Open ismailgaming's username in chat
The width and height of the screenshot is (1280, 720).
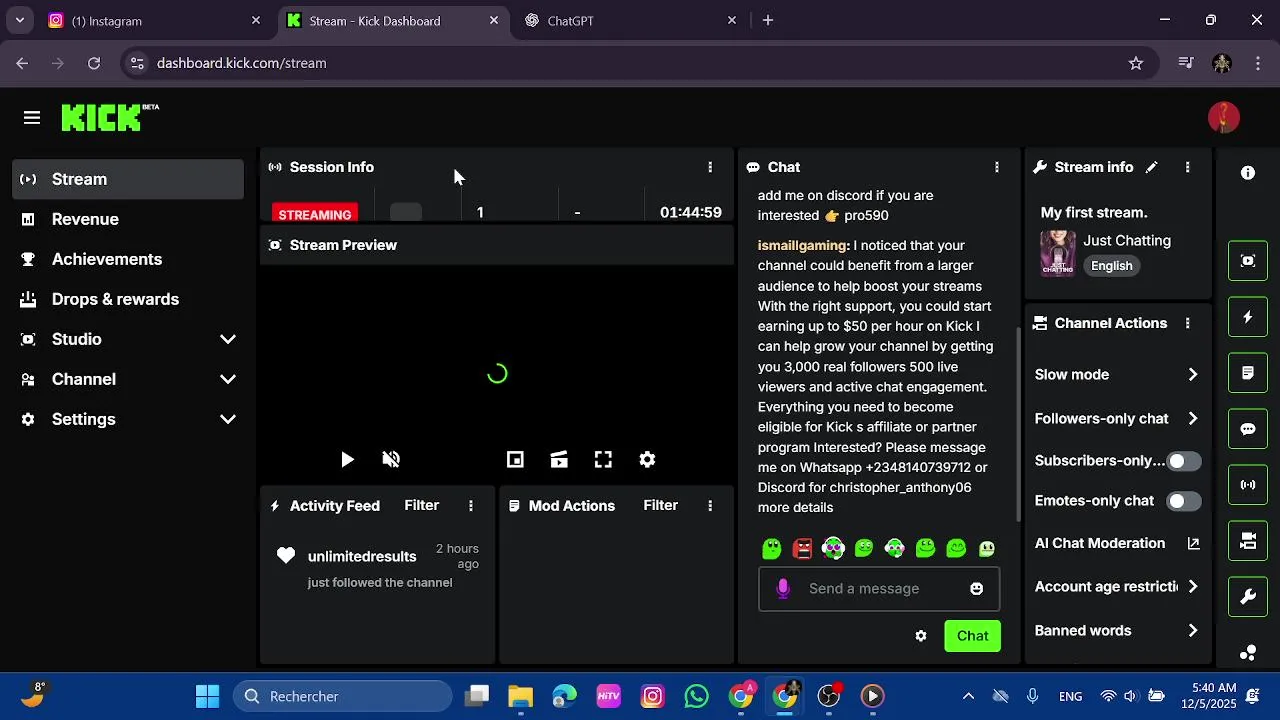click(x=804, y=245)
